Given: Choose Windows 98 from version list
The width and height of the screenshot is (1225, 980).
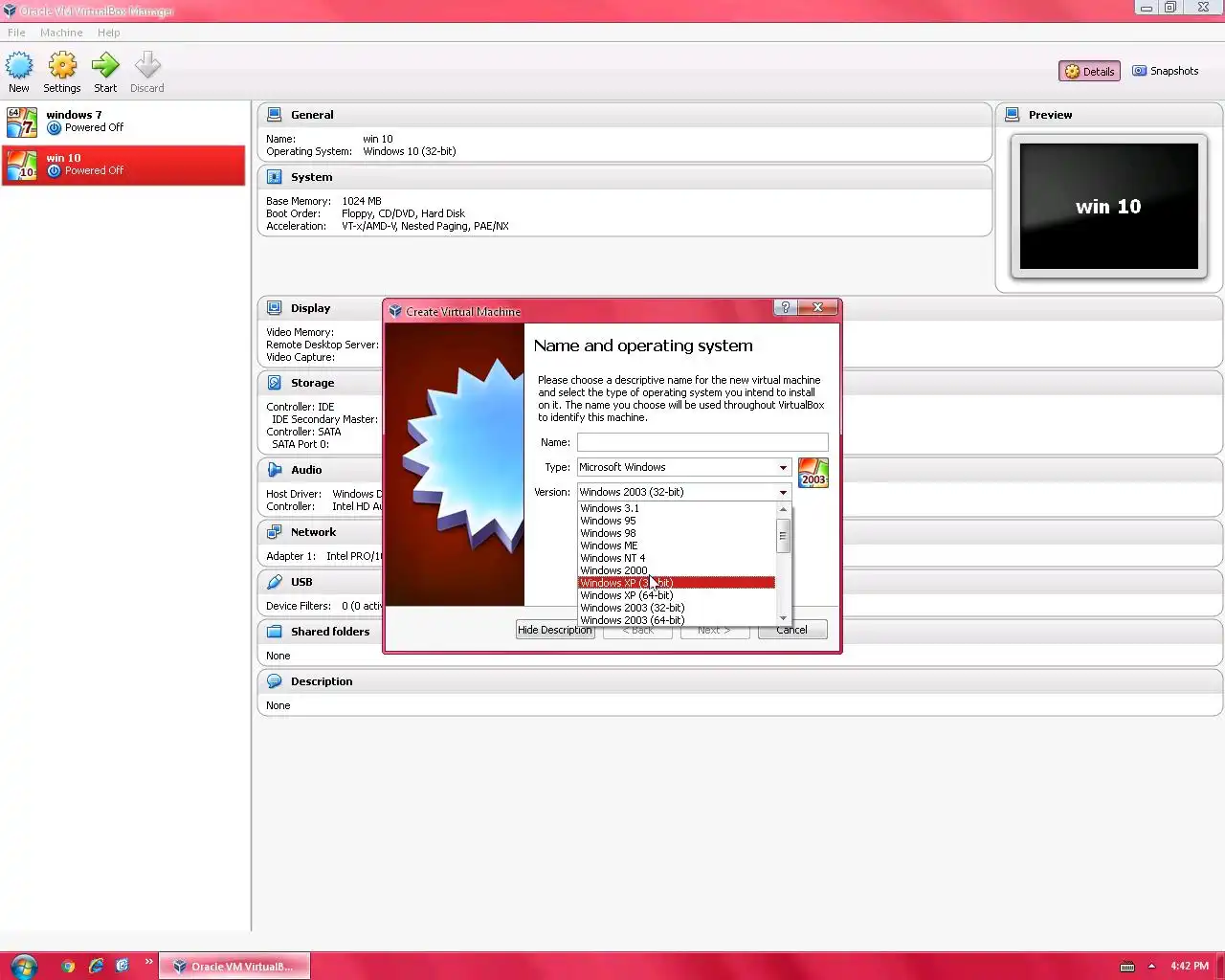Looking at the screenshot, I should [677, 533].
